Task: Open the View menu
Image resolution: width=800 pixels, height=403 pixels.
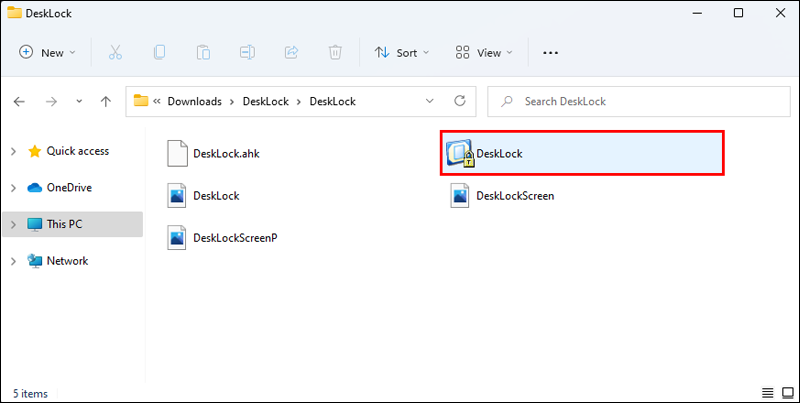Action: tap(483, 52)
